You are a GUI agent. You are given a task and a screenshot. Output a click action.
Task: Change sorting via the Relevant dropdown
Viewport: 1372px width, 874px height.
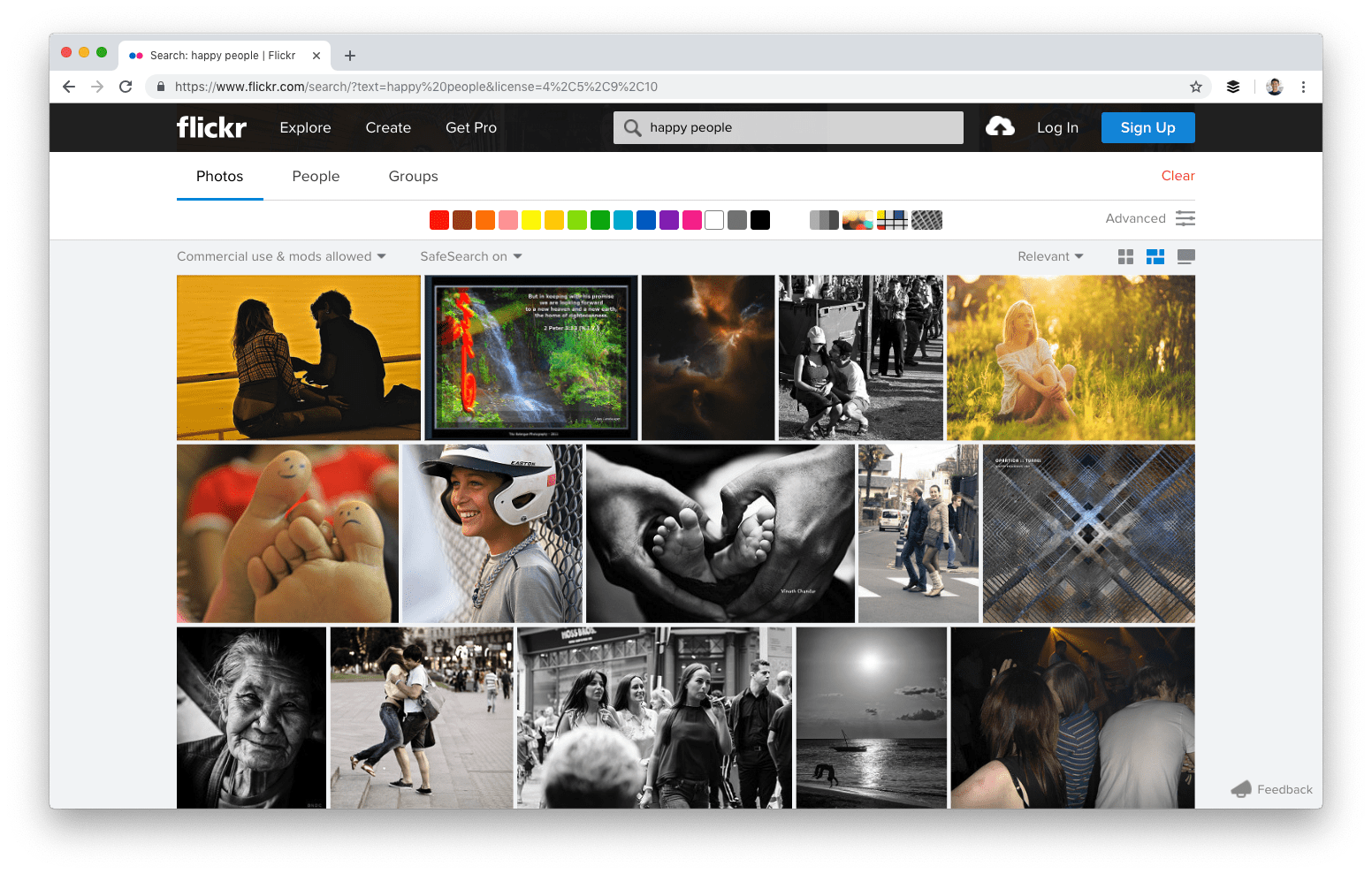(x=1049, y=256)
